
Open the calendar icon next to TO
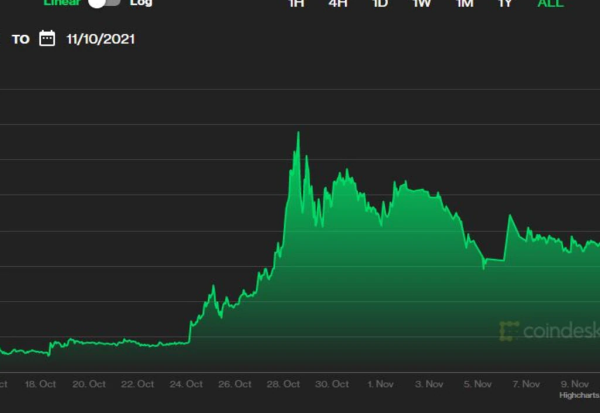click(x=47, y=39)
